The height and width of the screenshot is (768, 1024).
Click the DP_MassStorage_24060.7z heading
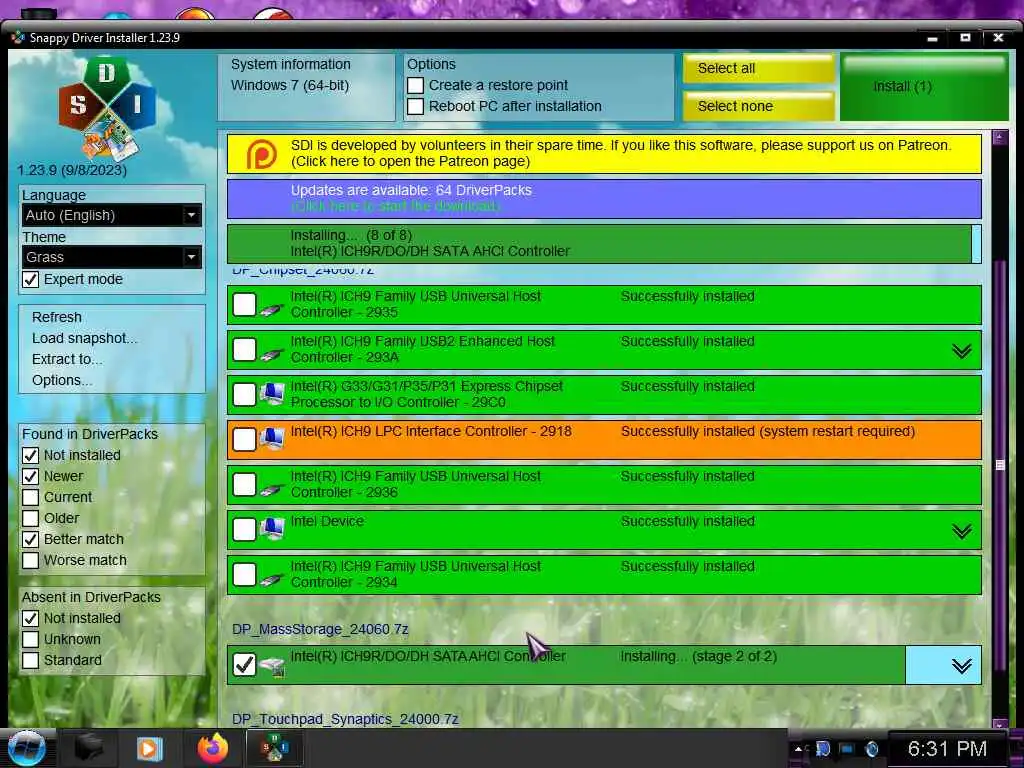pos(320,630)
